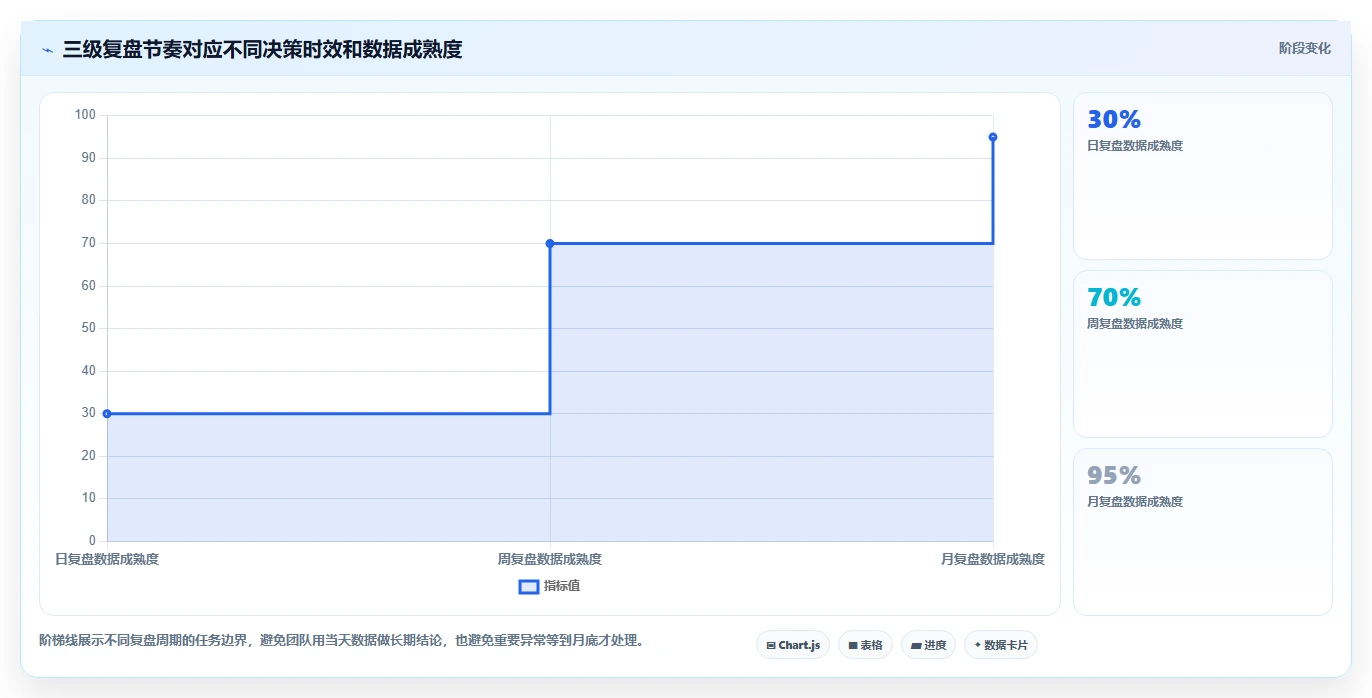Click the 30 y-axis tick label

click(x=89, y=413)
